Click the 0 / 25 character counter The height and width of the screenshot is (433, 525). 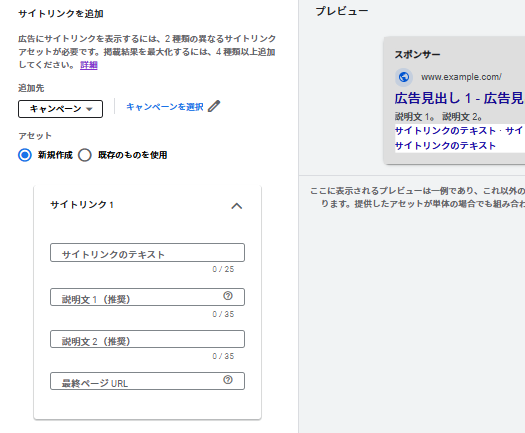[x=223, y=269]
